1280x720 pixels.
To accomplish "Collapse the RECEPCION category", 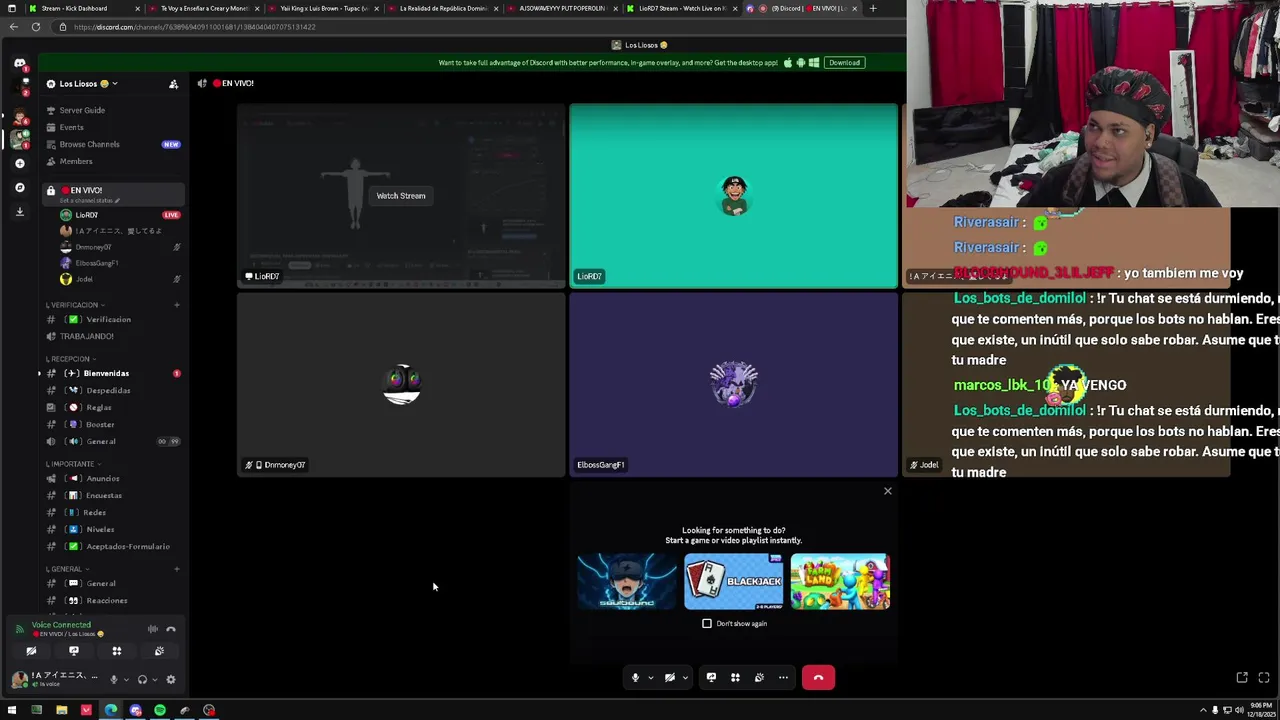I will pyautogui.click(x=70, y=359).
